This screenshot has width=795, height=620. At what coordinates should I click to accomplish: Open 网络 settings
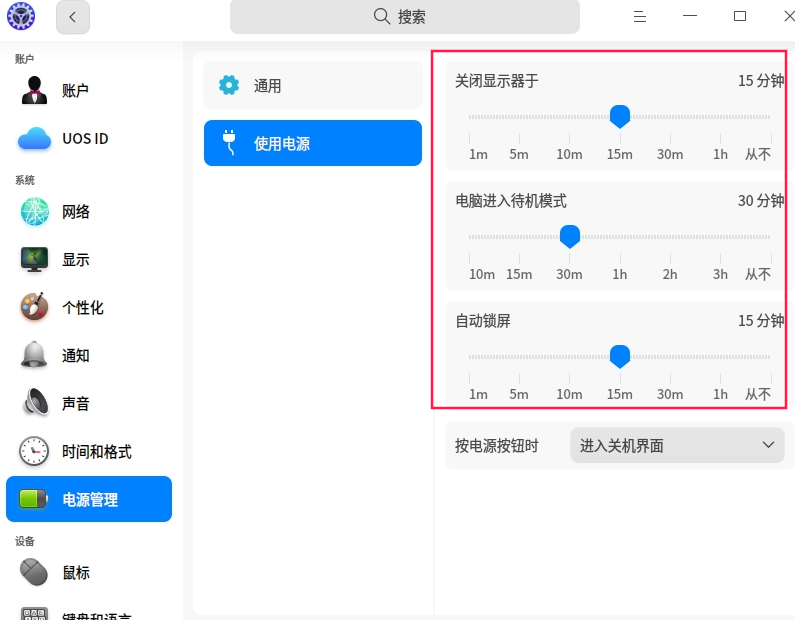pos(89,211)
